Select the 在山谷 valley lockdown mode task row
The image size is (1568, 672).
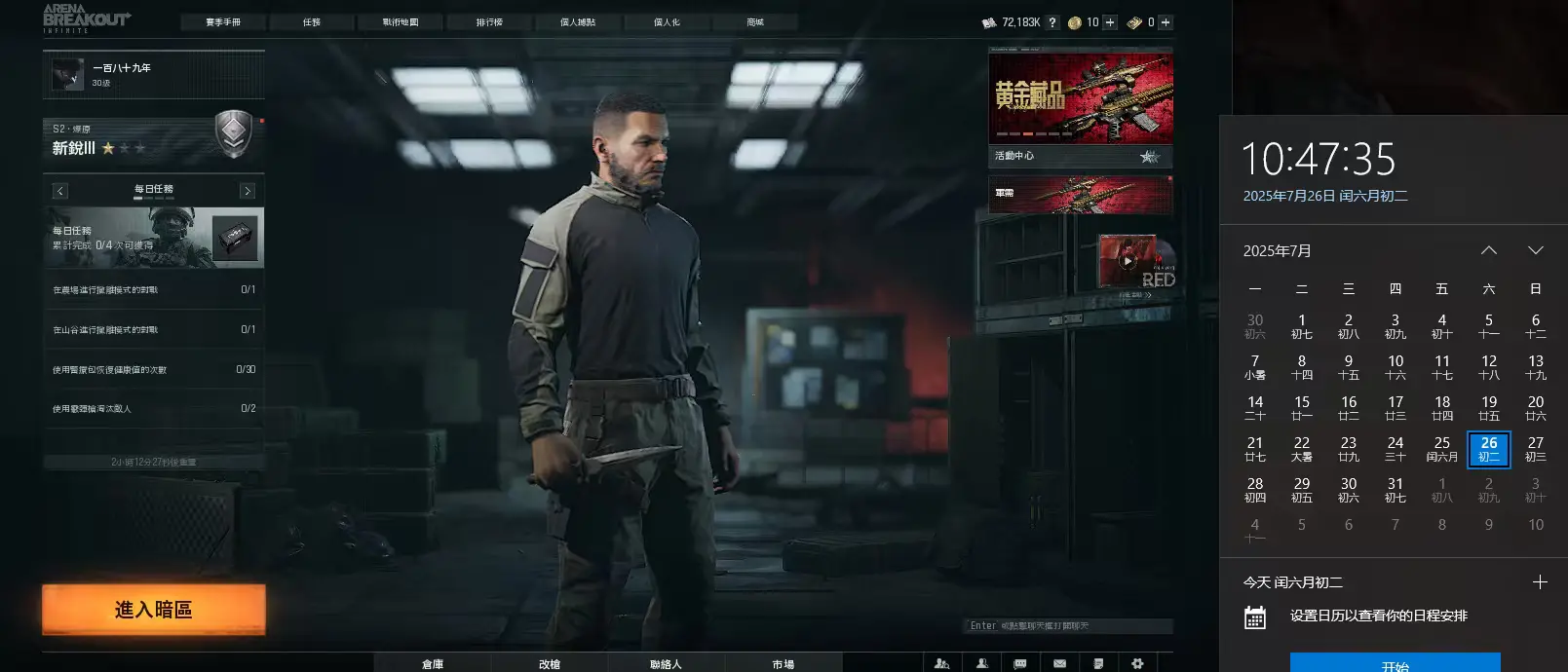[154, 329]
